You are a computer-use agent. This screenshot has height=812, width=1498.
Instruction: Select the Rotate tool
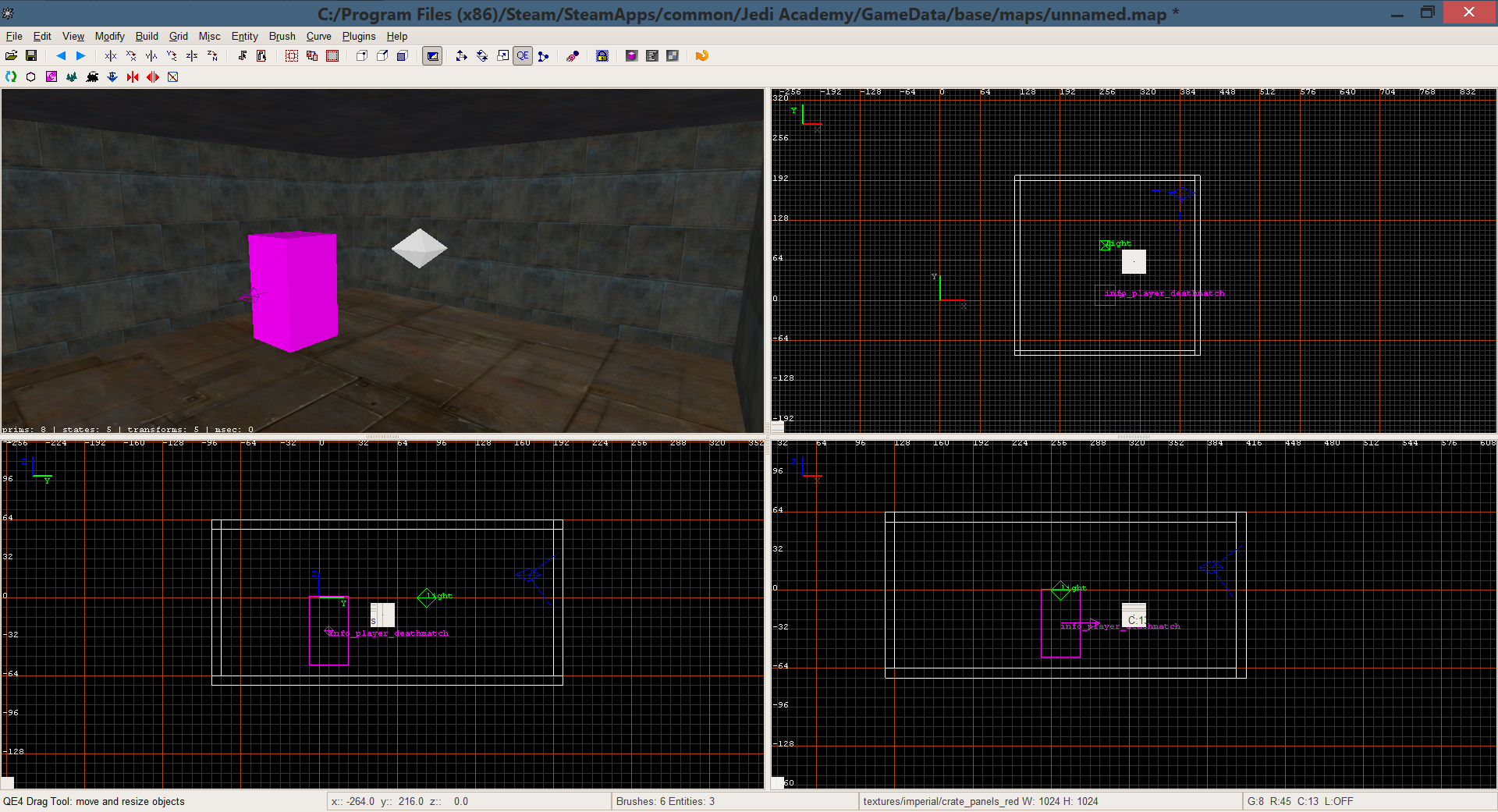tap(482, 55)
